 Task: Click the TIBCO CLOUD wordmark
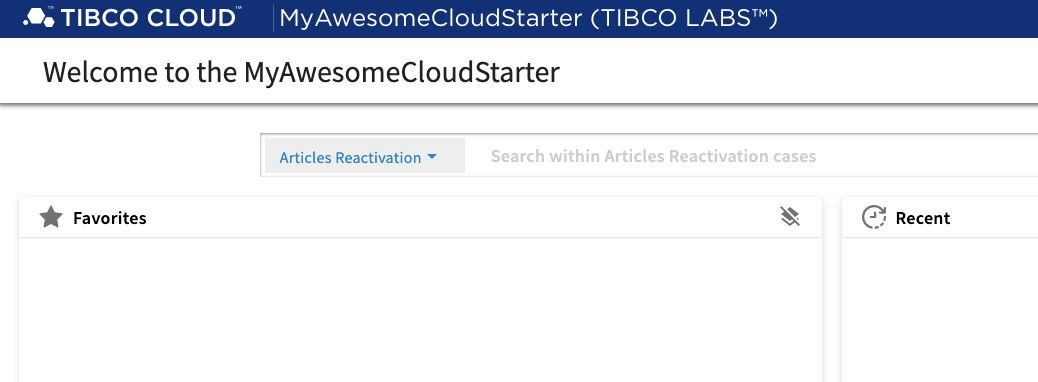148,18
